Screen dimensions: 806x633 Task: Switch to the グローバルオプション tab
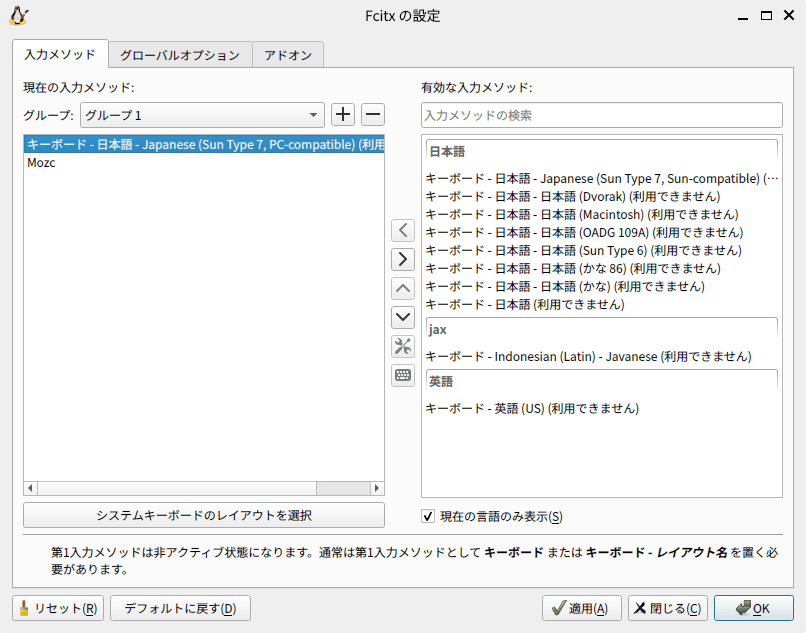180,55
